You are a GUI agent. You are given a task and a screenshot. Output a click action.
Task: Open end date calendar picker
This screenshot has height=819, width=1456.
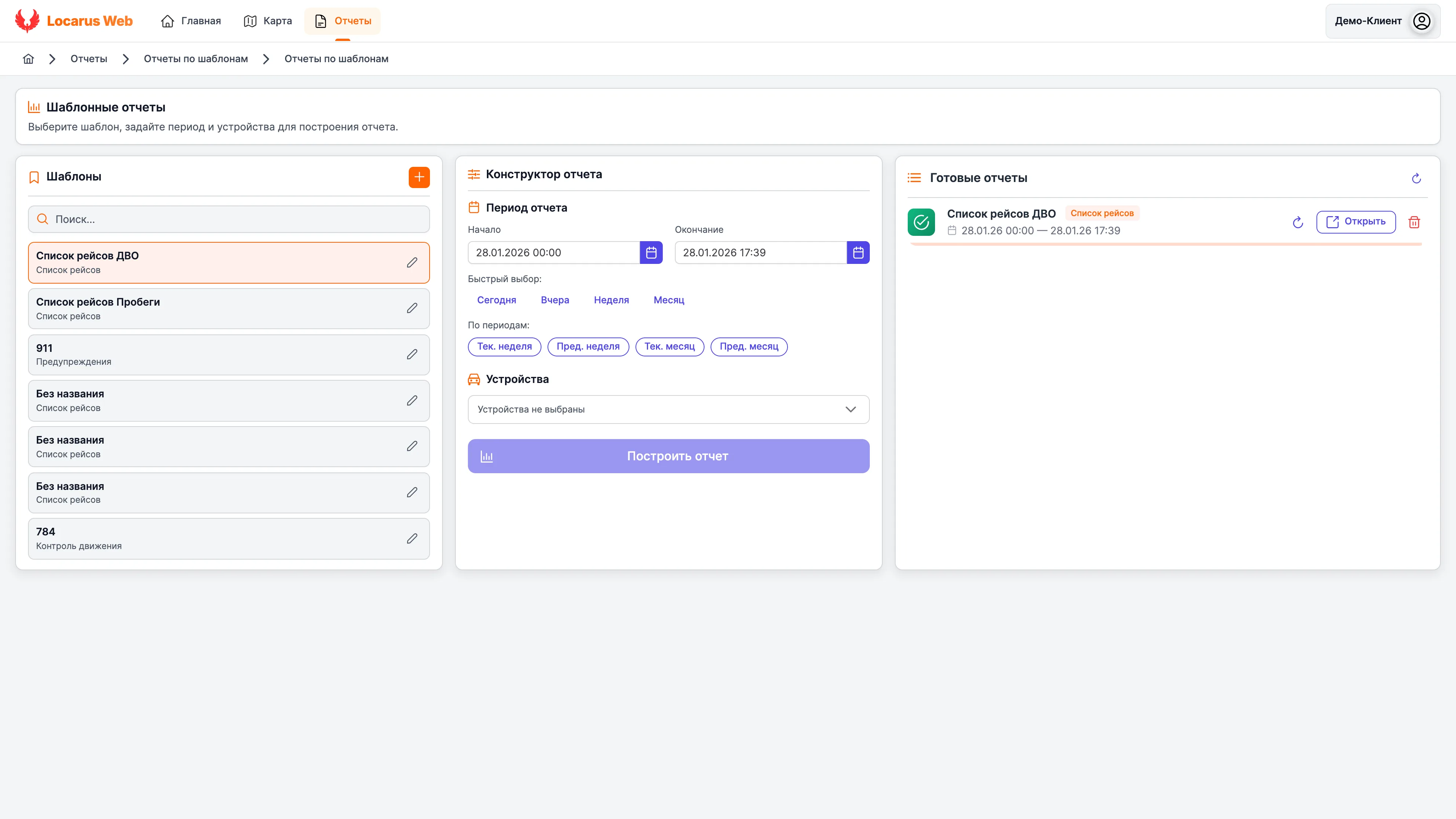(x=858, y=253)
